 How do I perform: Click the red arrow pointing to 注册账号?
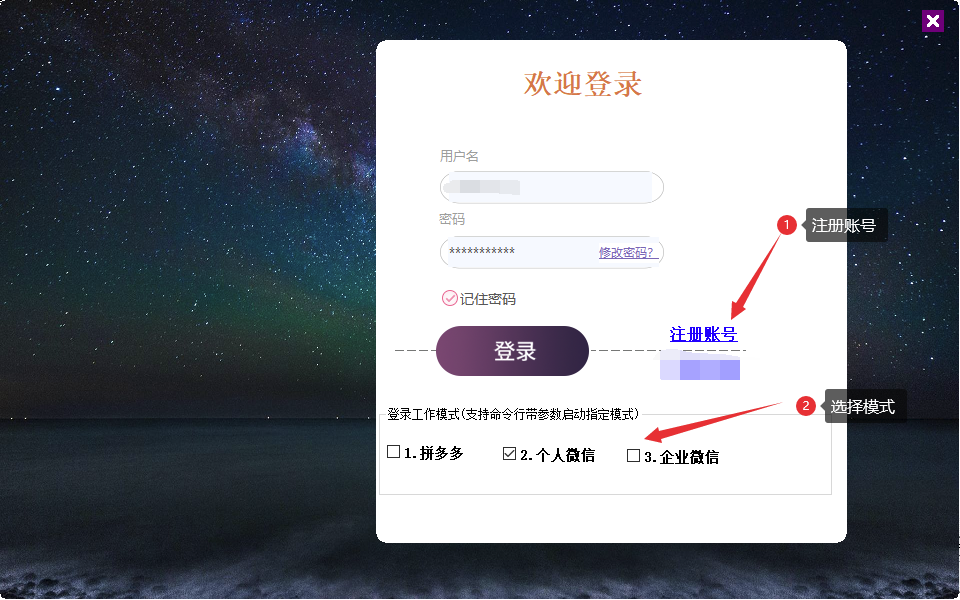[x=756, y=276]
